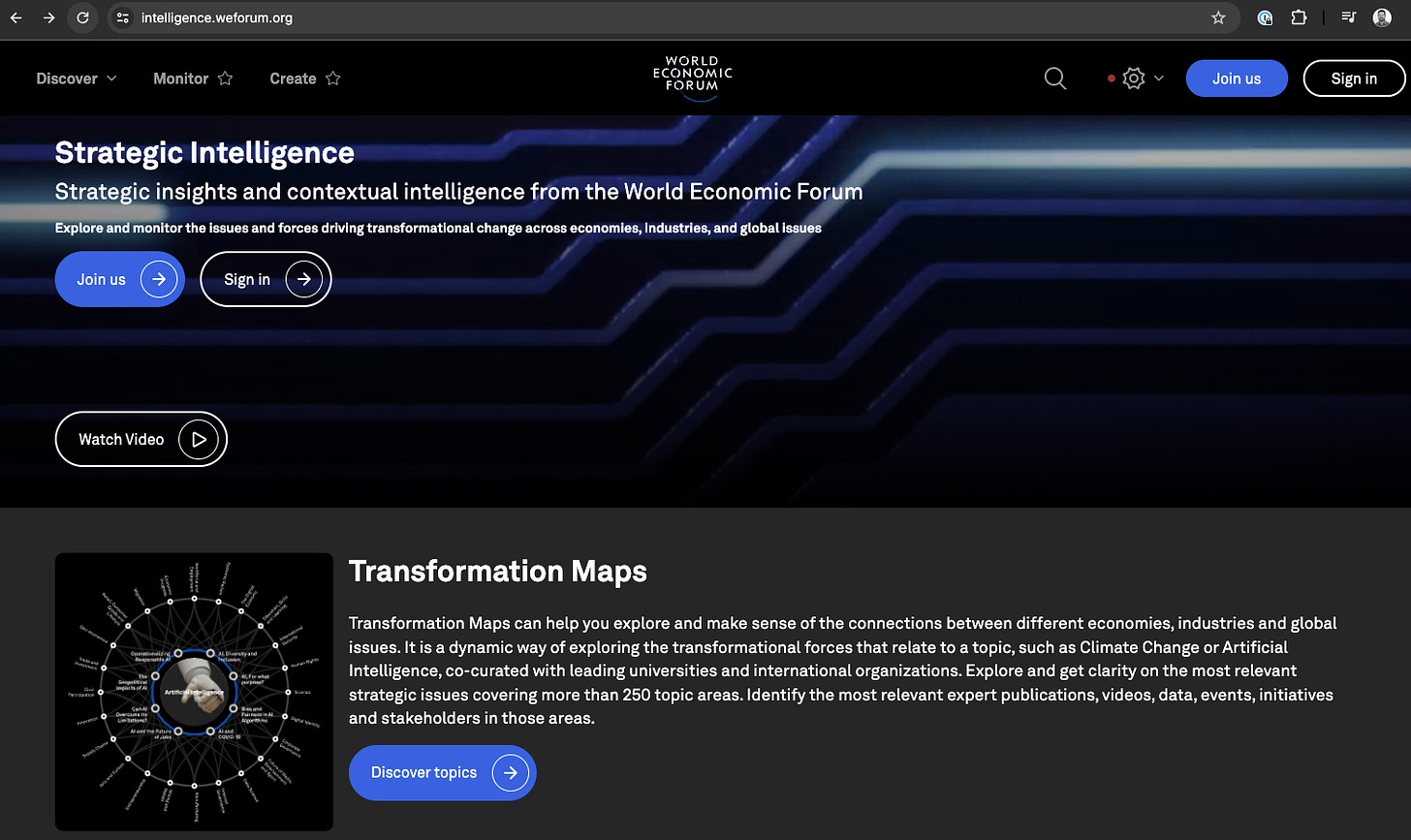Click the Discover topics button
This screenshot has height=840, width=1411.
coord(442,772)
